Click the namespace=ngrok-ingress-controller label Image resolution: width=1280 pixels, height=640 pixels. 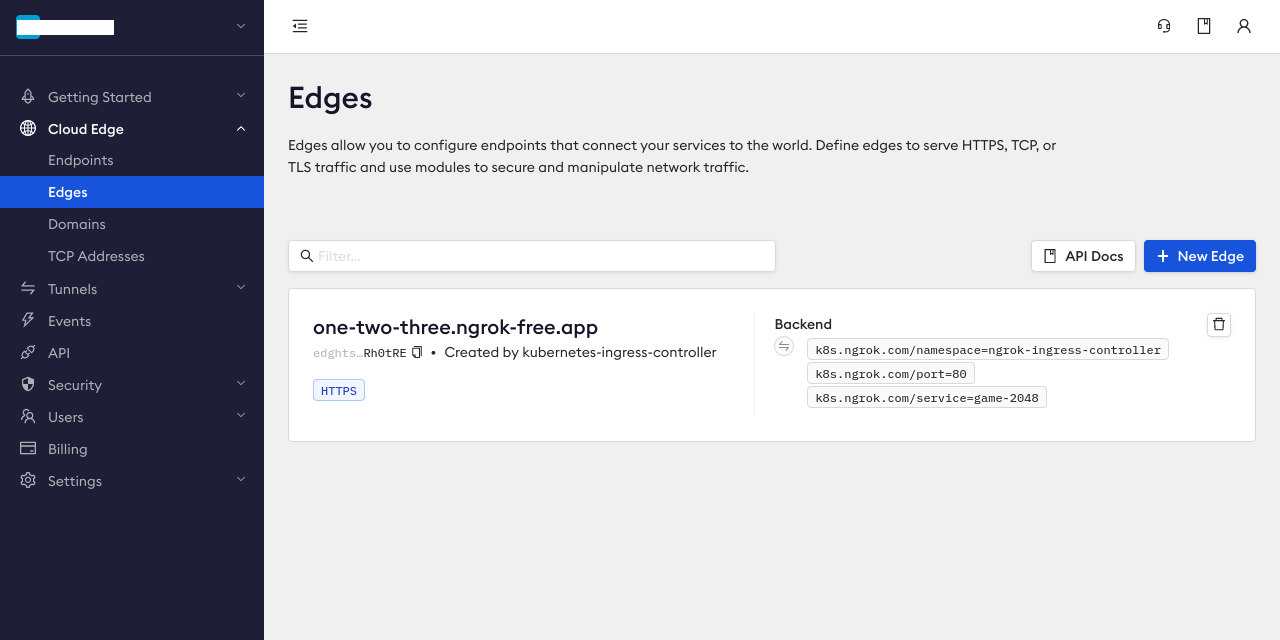pos(988,349)
